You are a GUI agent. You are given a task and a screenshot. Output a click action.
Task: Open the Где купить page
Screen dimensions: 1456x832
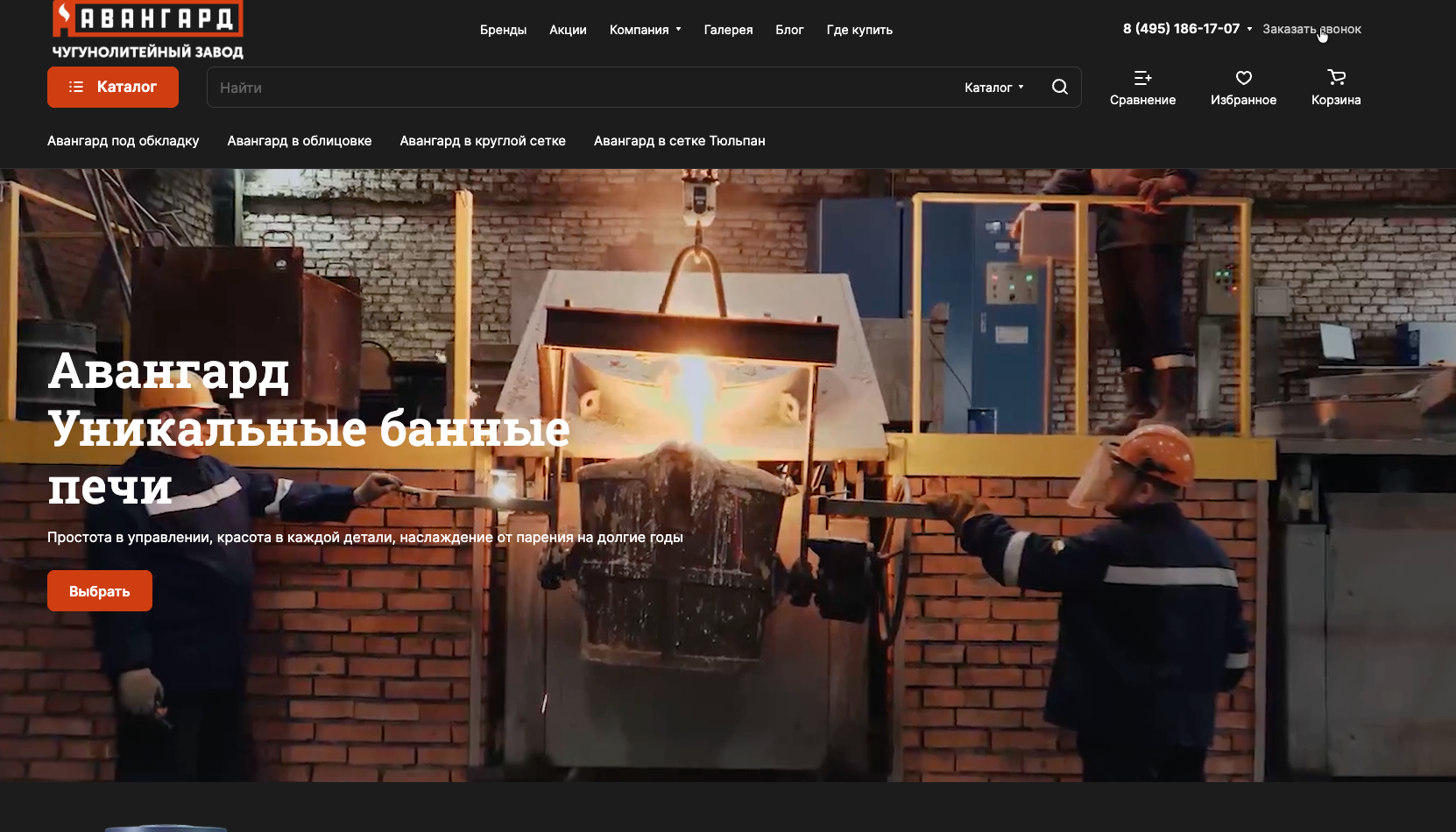(859, 30)
